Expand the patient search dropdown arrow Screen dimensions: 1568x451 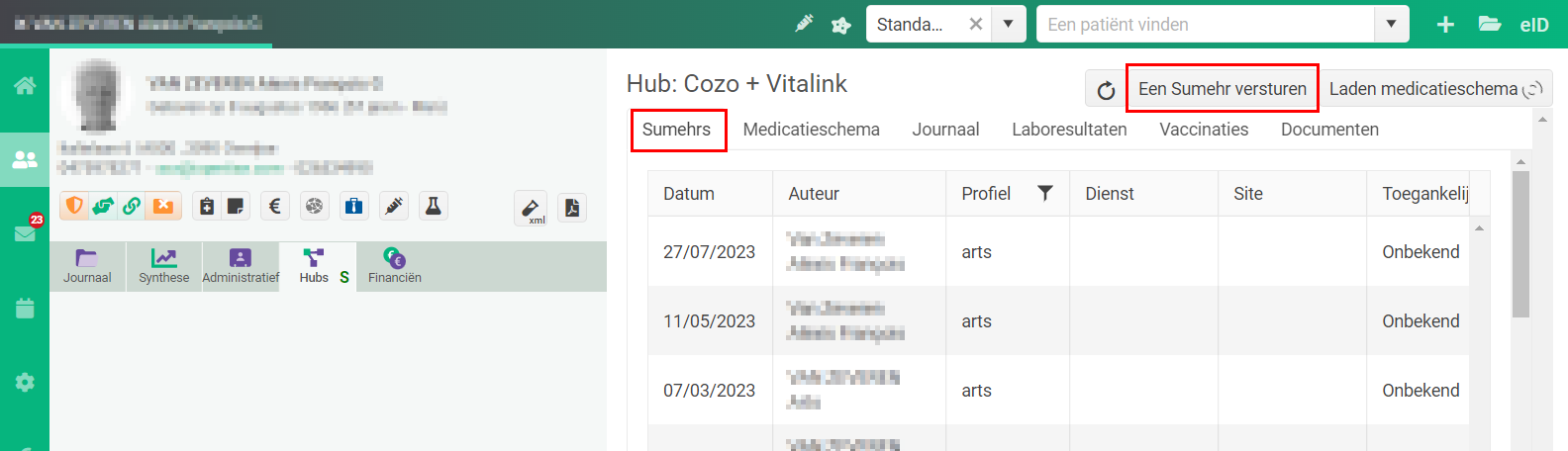click(x=1391, y=25)
